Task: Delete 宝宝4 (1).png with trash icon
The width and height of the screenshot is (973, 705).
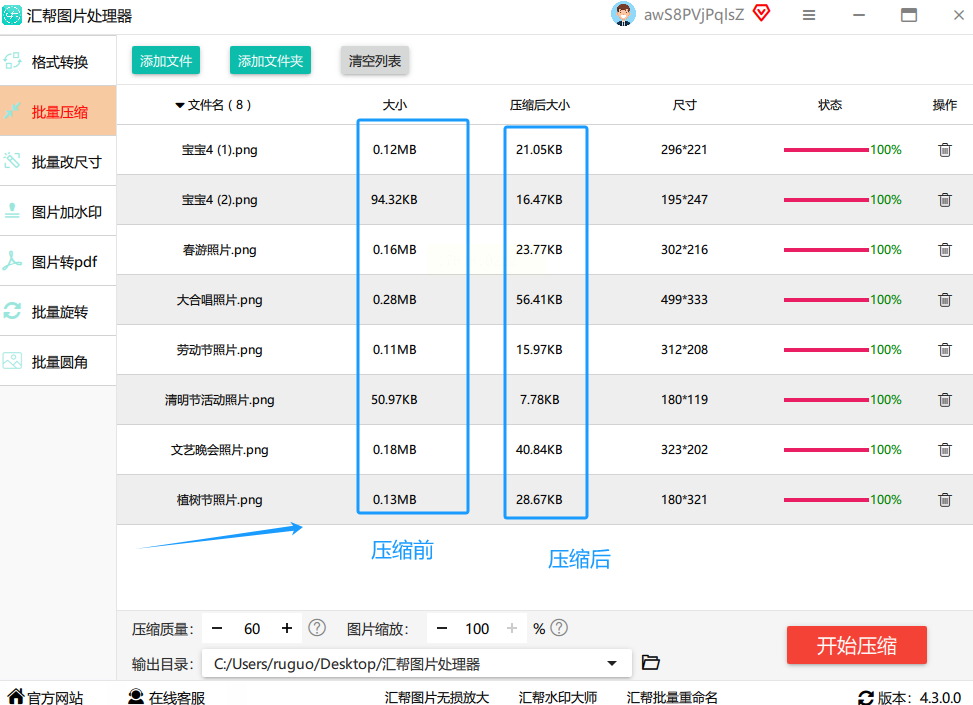Action: coord(944,150)
